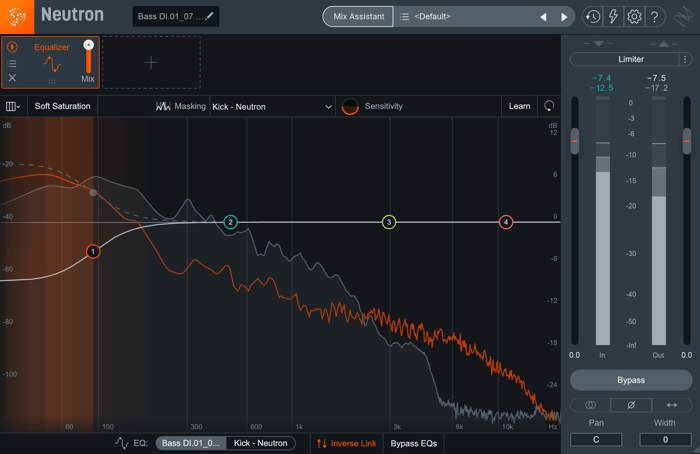This screenshot has width=700, height=454.
Task: Toggle the Equalizer module power button
Action: 12,46
